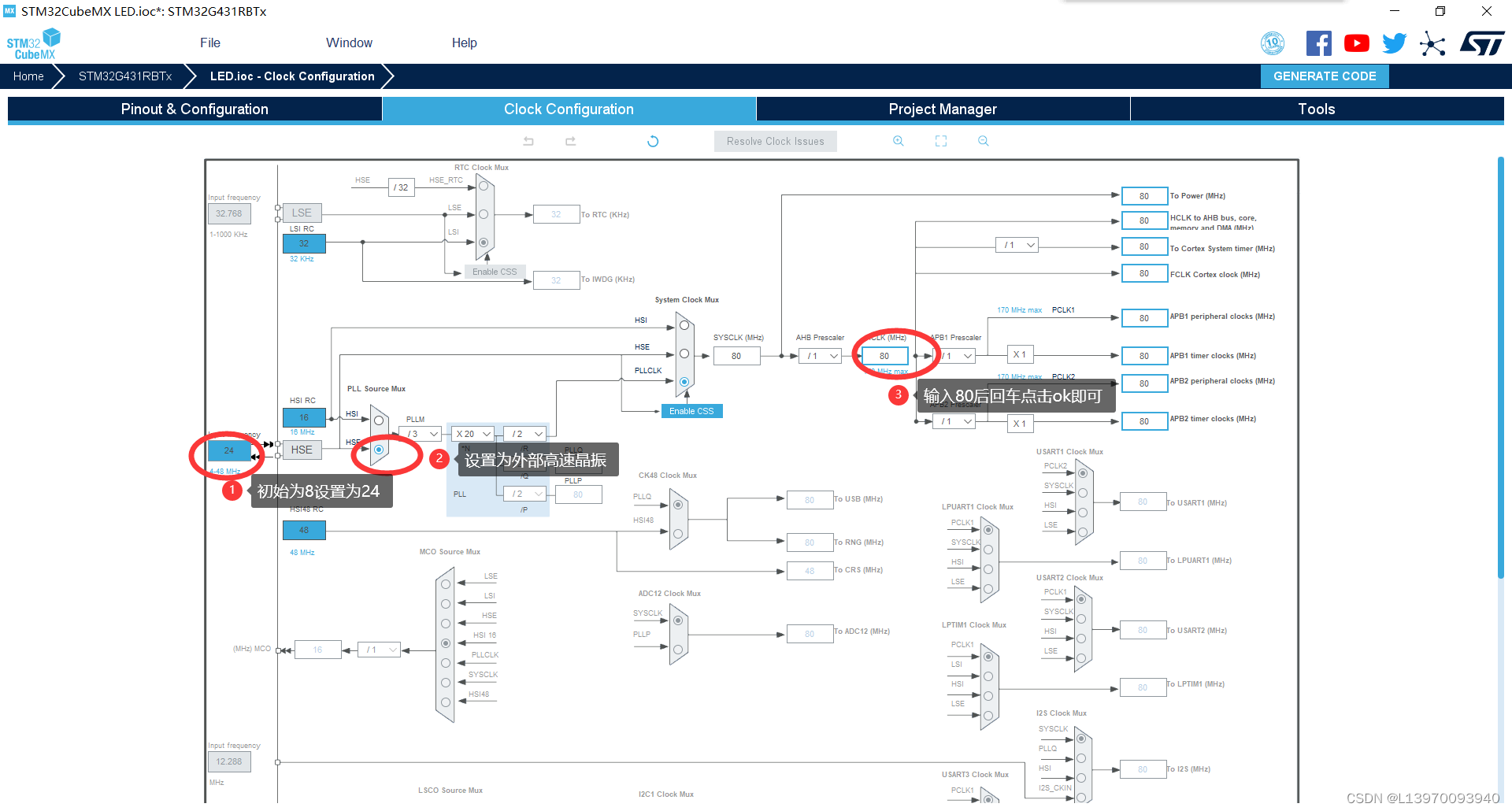Select HSI in System Clock Mux
1512x811 pixels.
[x=684, y=325]
